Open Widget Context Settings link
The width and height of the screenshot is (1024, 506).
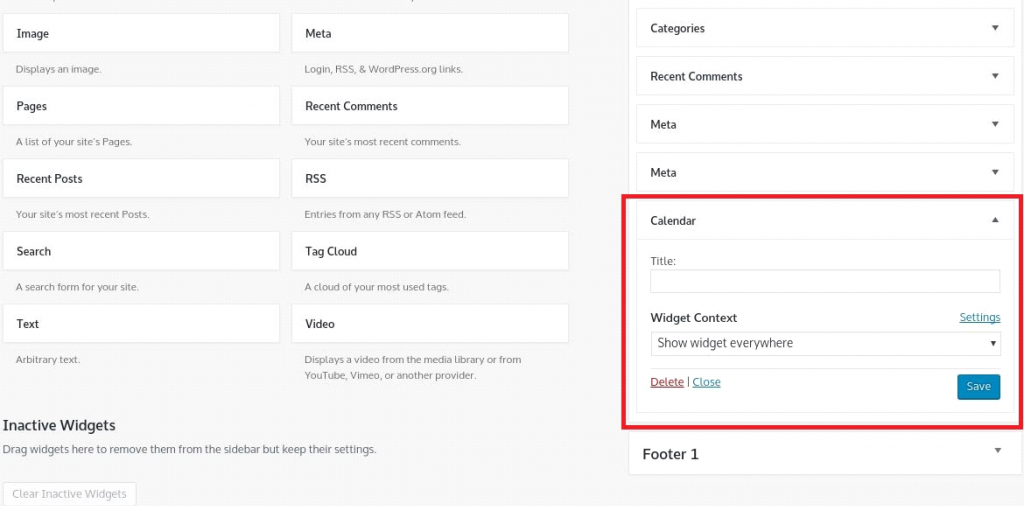(x=979, y=317)
